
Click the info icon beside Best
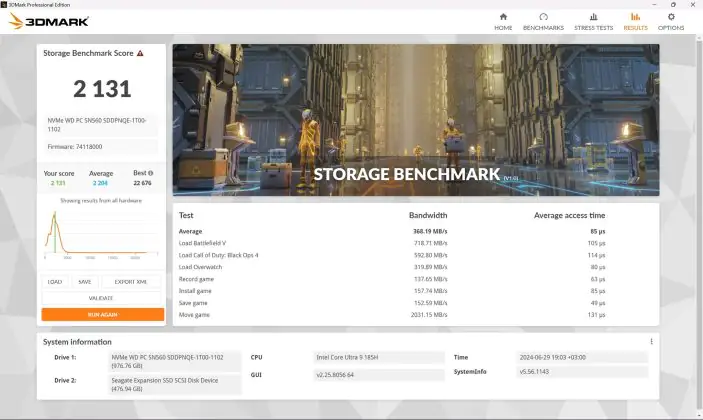(x=151, y=173)
